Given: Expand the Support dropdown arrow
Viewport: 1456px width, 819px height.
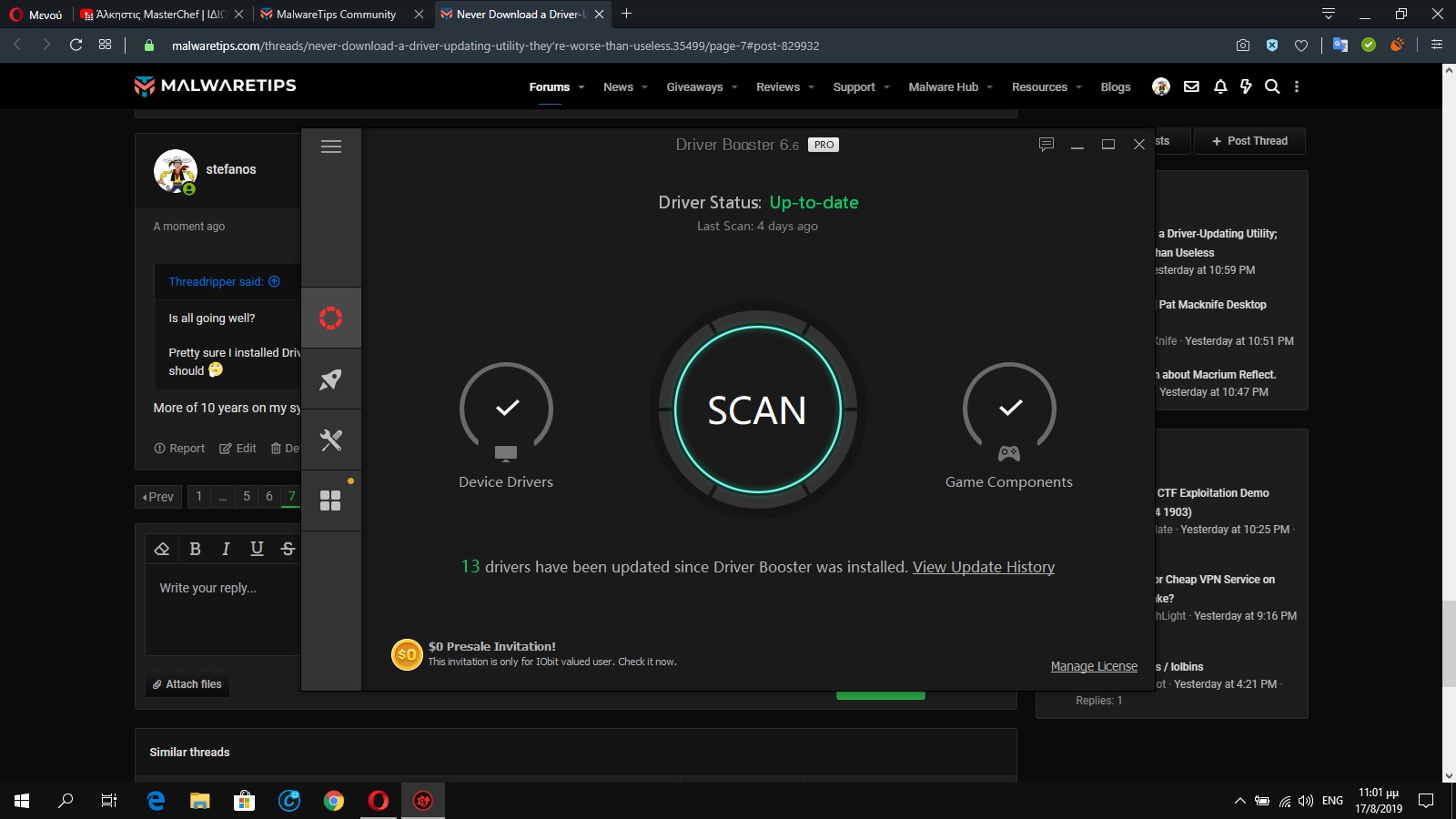Looking at the screenshot, I should (885, 87).
